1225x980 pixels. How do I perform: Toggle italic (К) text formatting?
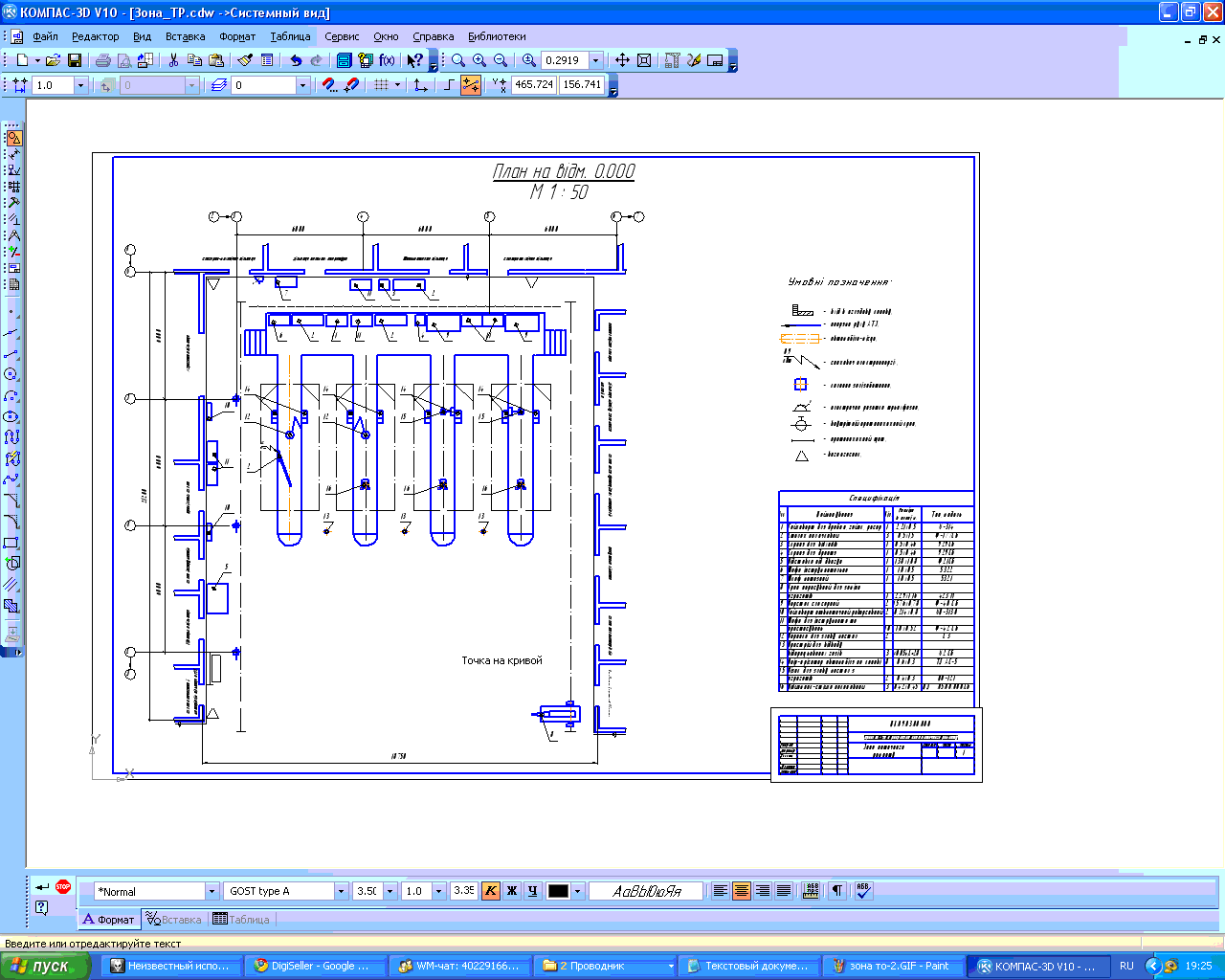tap(490, 891)
